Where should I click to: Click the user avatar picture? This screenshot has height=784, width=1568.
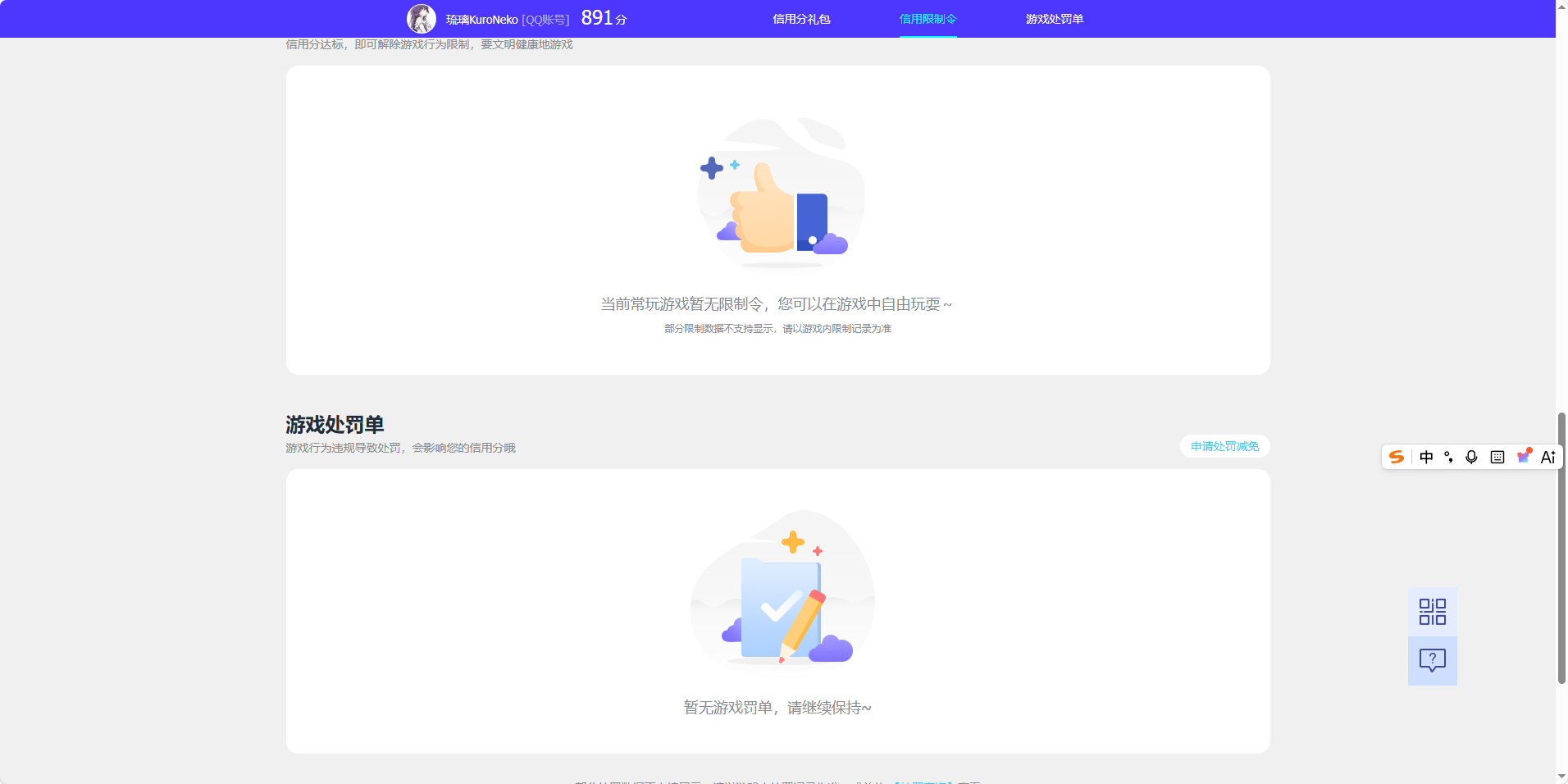[422, 19]
